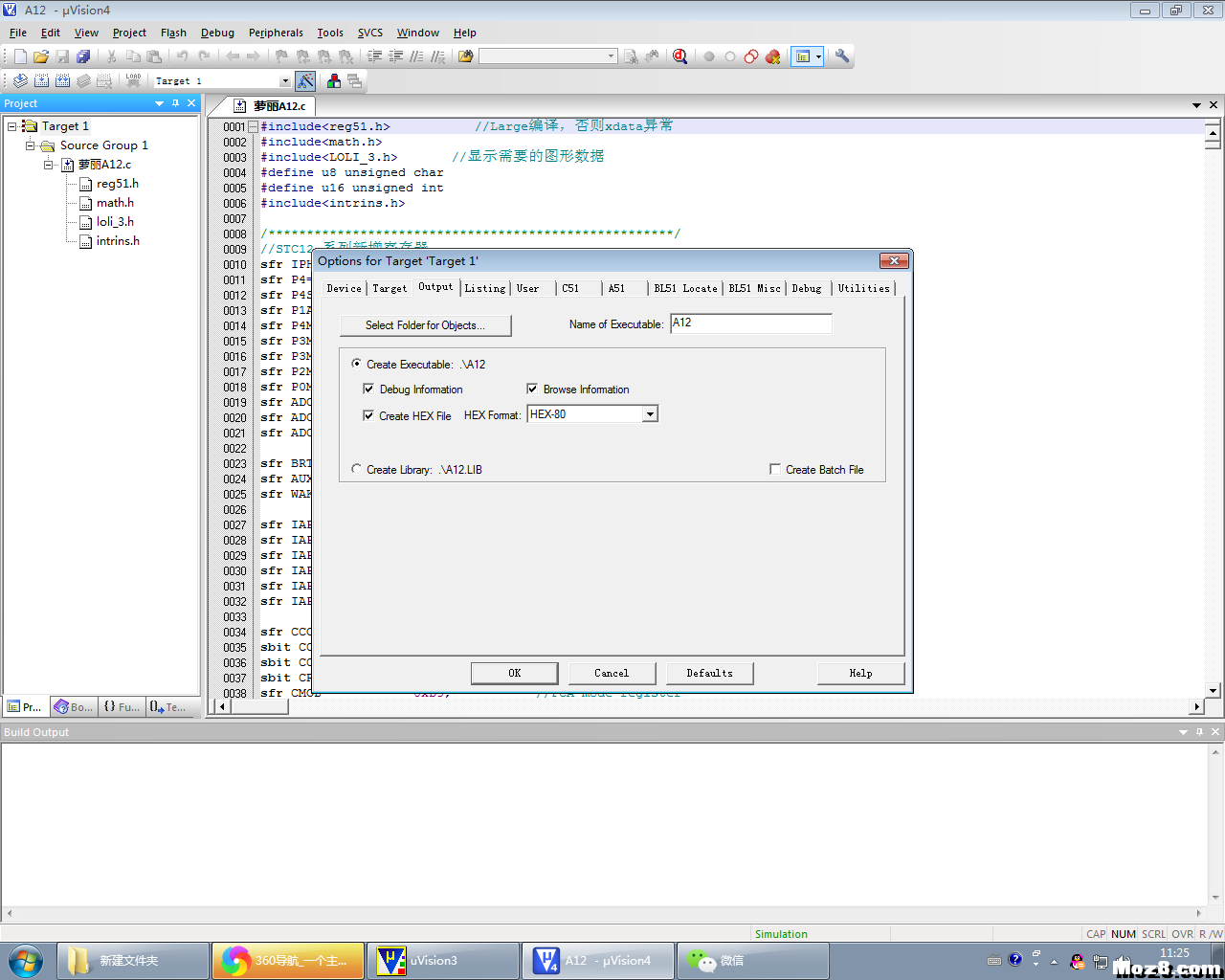
Task: Switch to the Device tab
Action: [345, 288]
